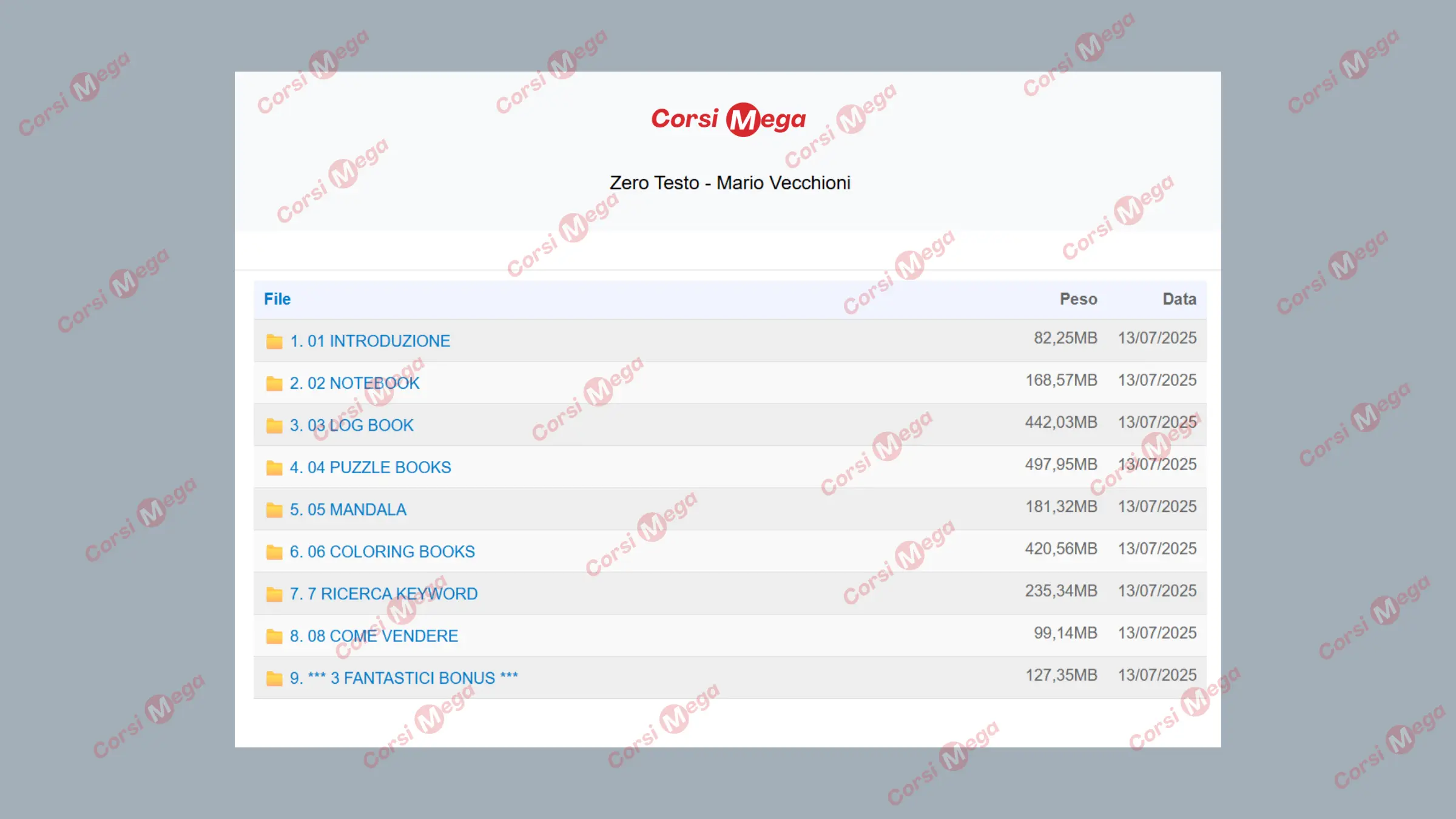Open the 9. 3 FANTASTICI BONUS folder

[x=403, y=678]
